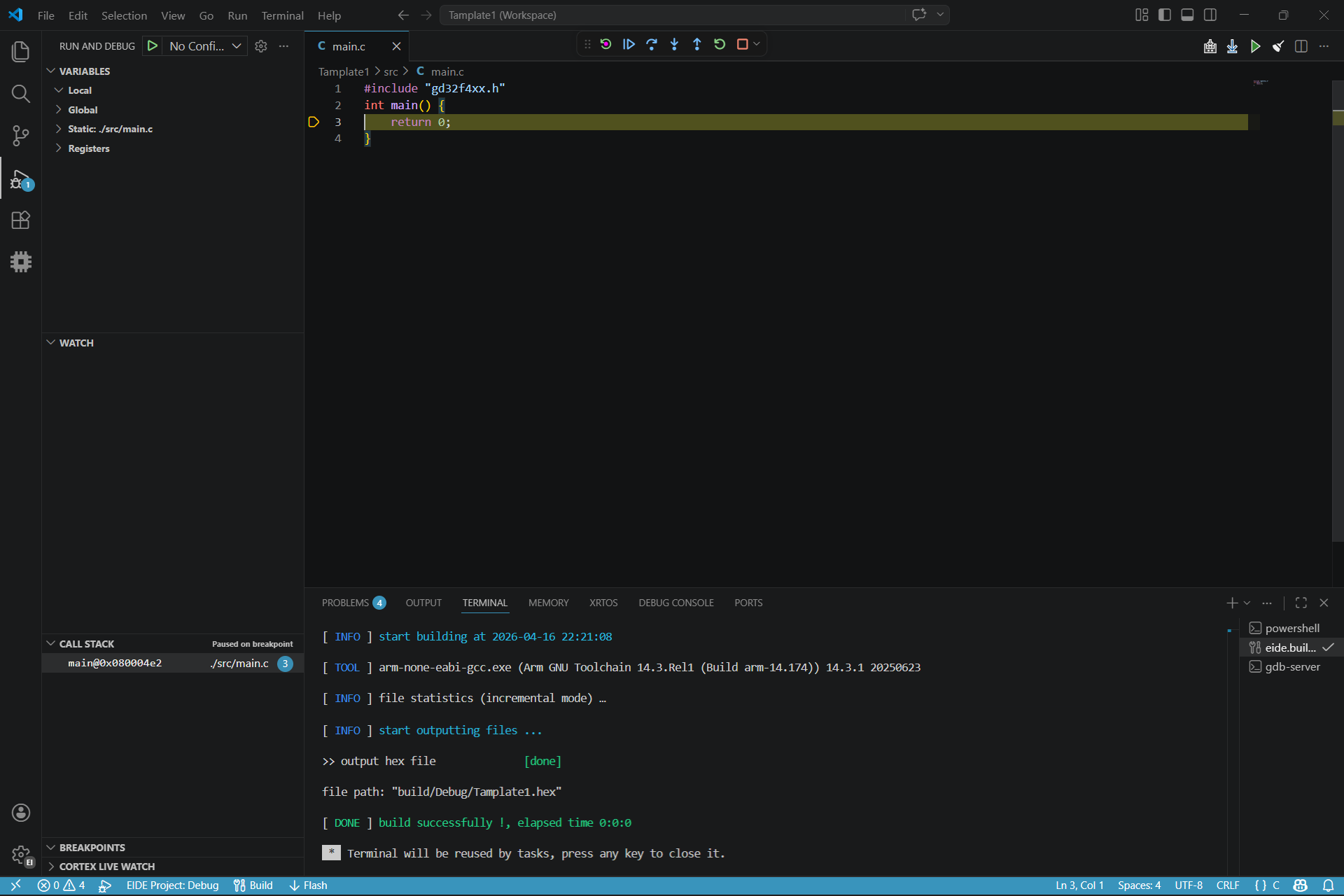Open the Accounts menu icon
This screenshot has width=1344, height=896.
pyautogui.click(x=21, y=812)
